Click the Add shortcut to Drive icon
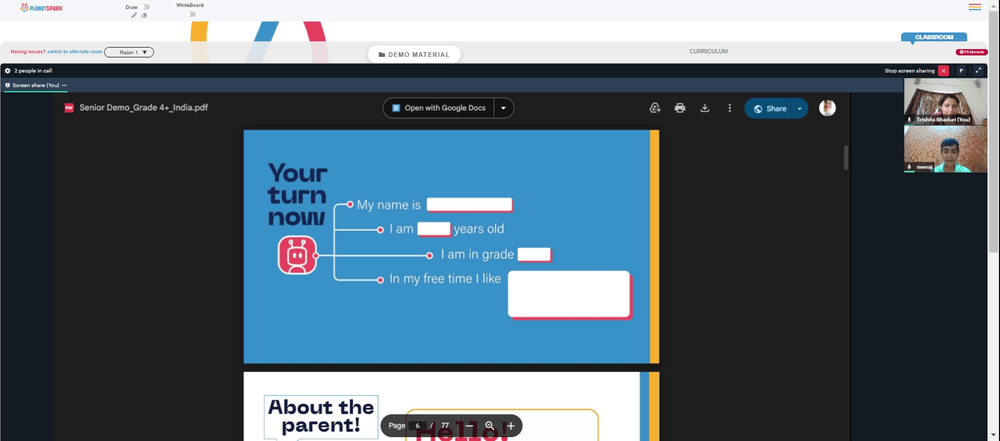Screen dimensions: 1000x441 click(x=655, y=108)
